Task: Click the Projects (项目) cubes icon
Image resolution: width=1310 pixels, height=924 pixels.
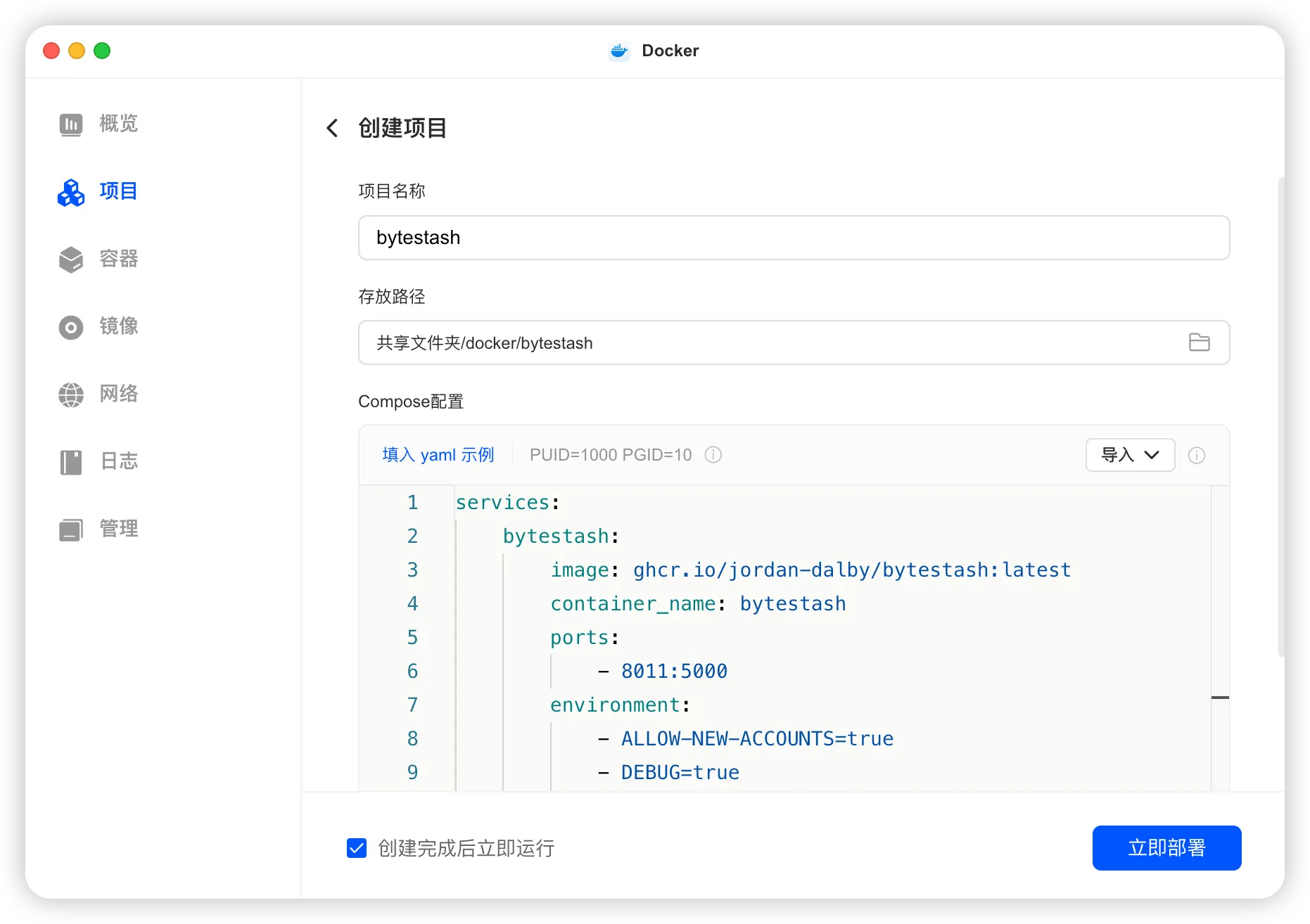Action: coord(71,192)
